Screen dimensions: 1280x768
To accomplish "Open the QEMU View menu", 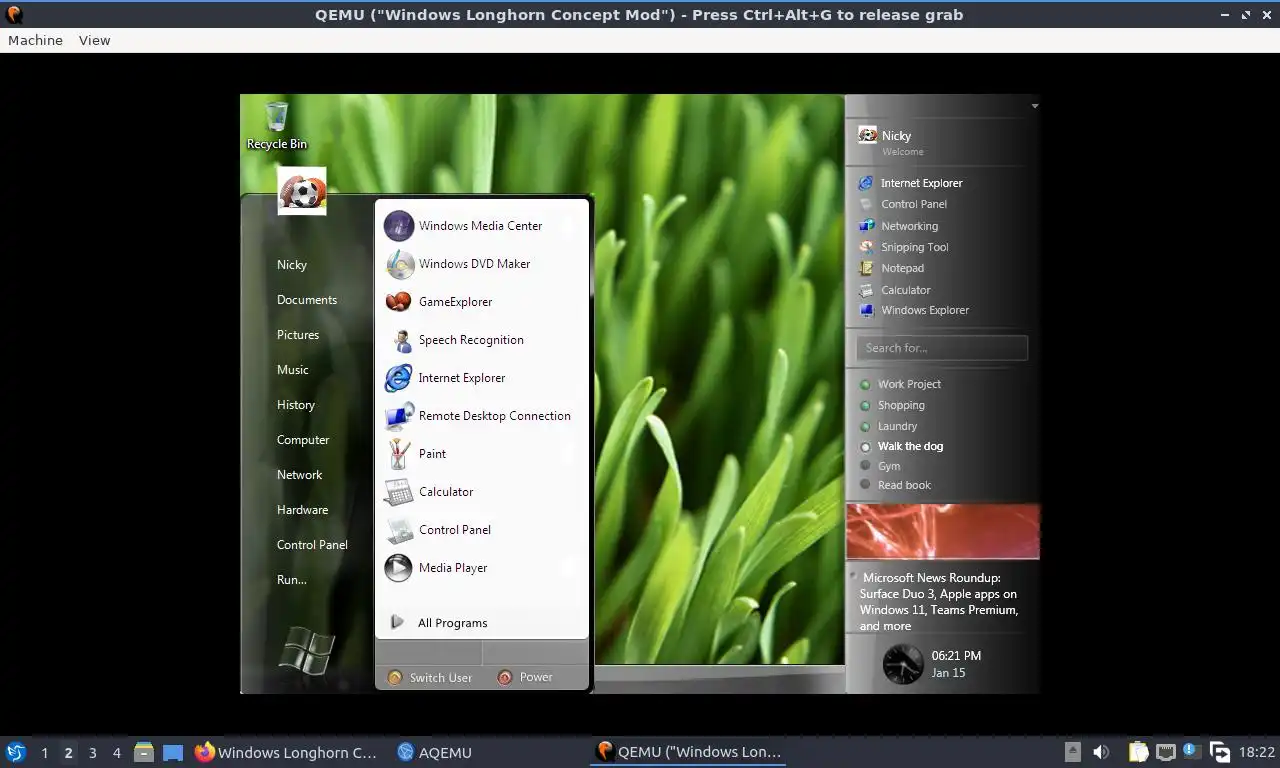I will (94, 40).
